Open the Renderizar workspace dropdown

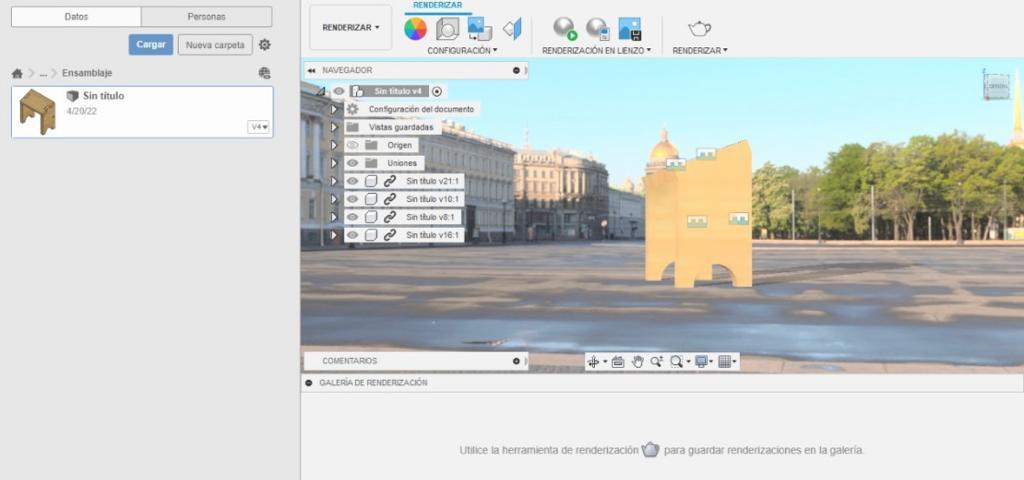coord(351,27)
